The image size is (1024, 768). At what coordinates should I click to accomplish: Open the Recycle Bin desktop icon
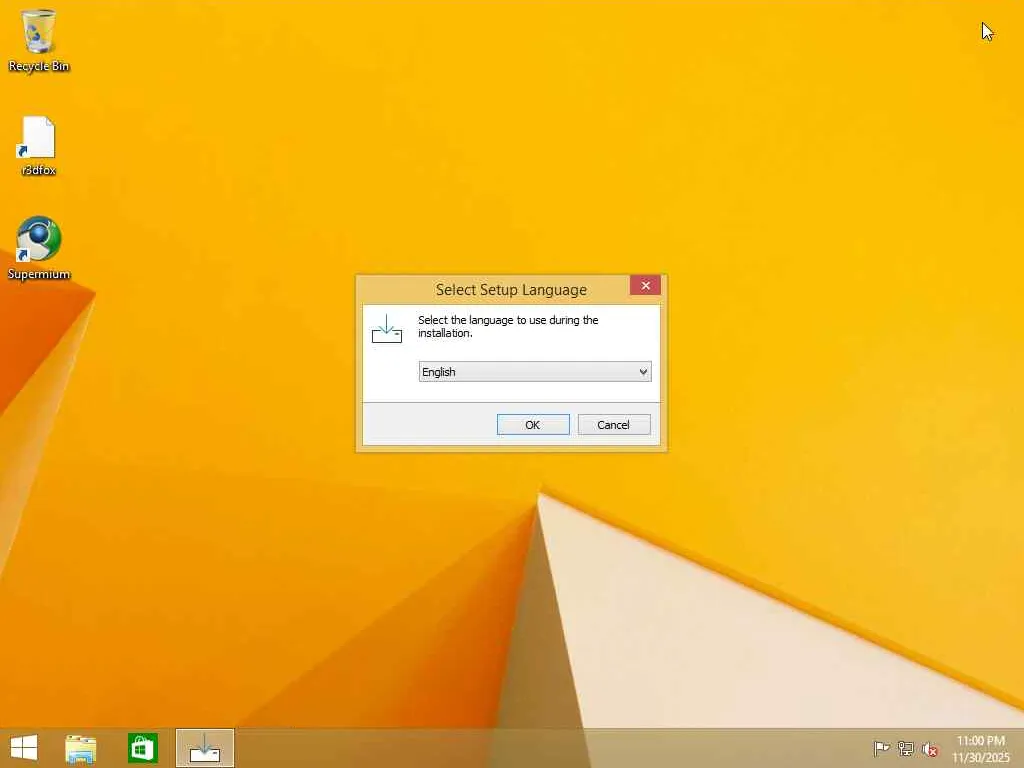[x=39, y=40]
